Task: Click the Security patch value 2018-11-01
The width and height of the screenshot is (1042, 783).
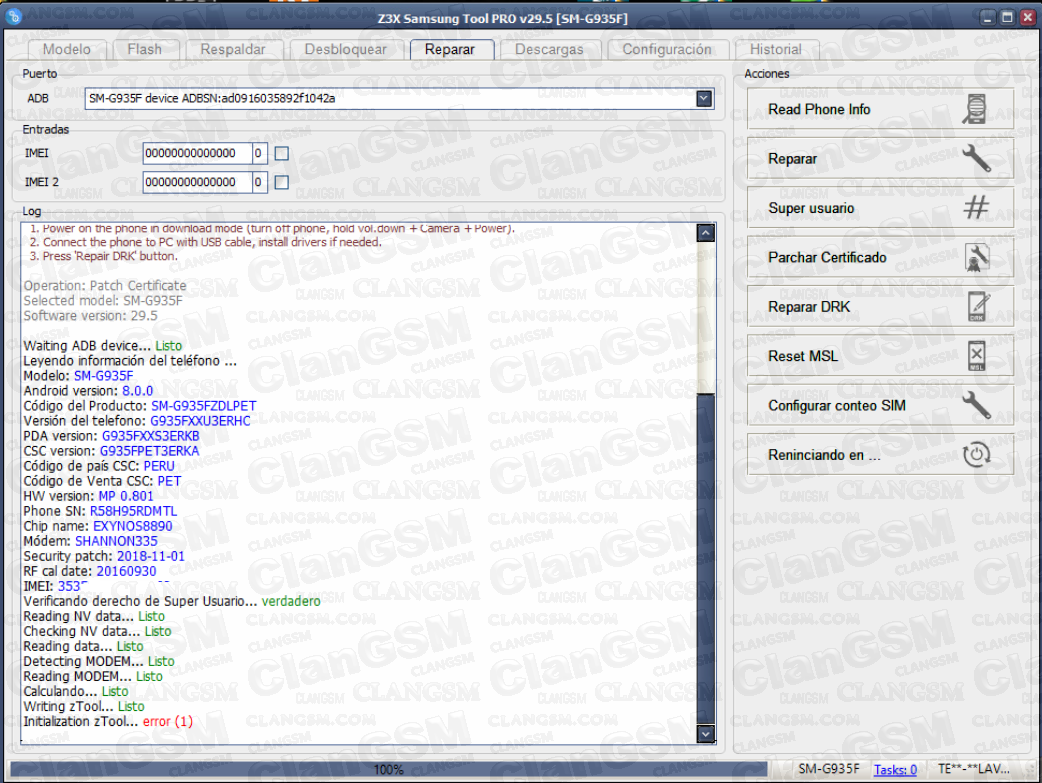Action: coord(151,556)
